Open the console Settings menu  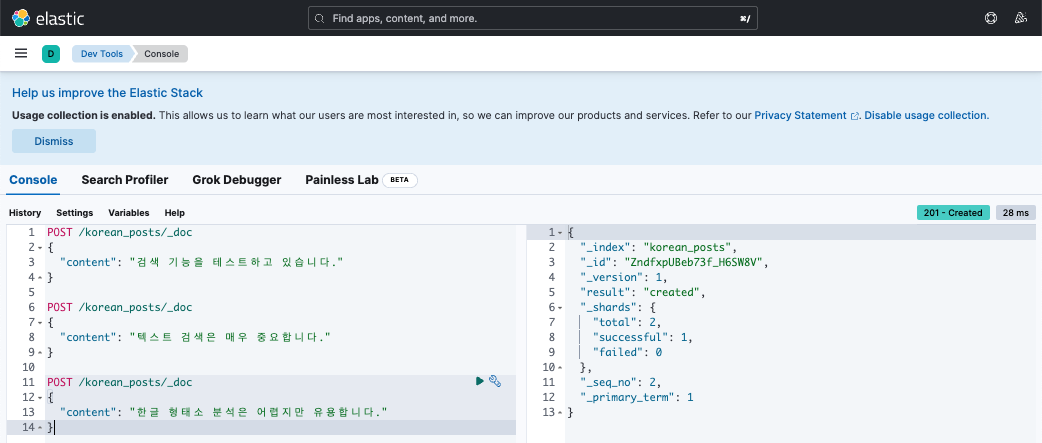(x=74, y=213)
